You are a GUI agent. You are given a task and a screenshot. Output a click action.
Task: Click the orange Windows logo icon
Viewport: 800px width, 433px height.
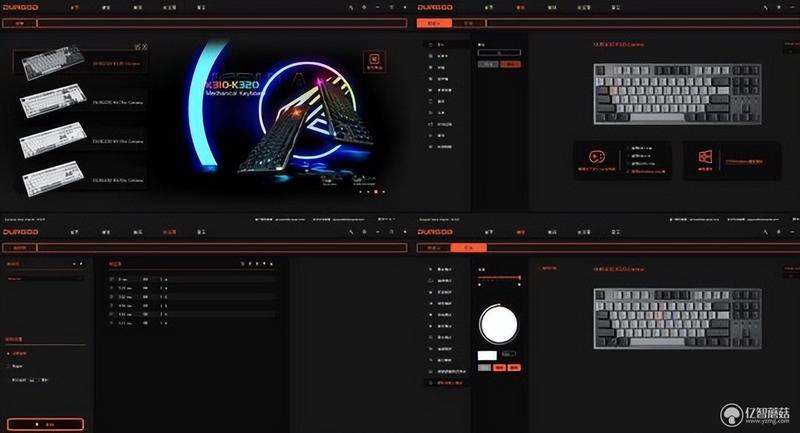point(705,157)
